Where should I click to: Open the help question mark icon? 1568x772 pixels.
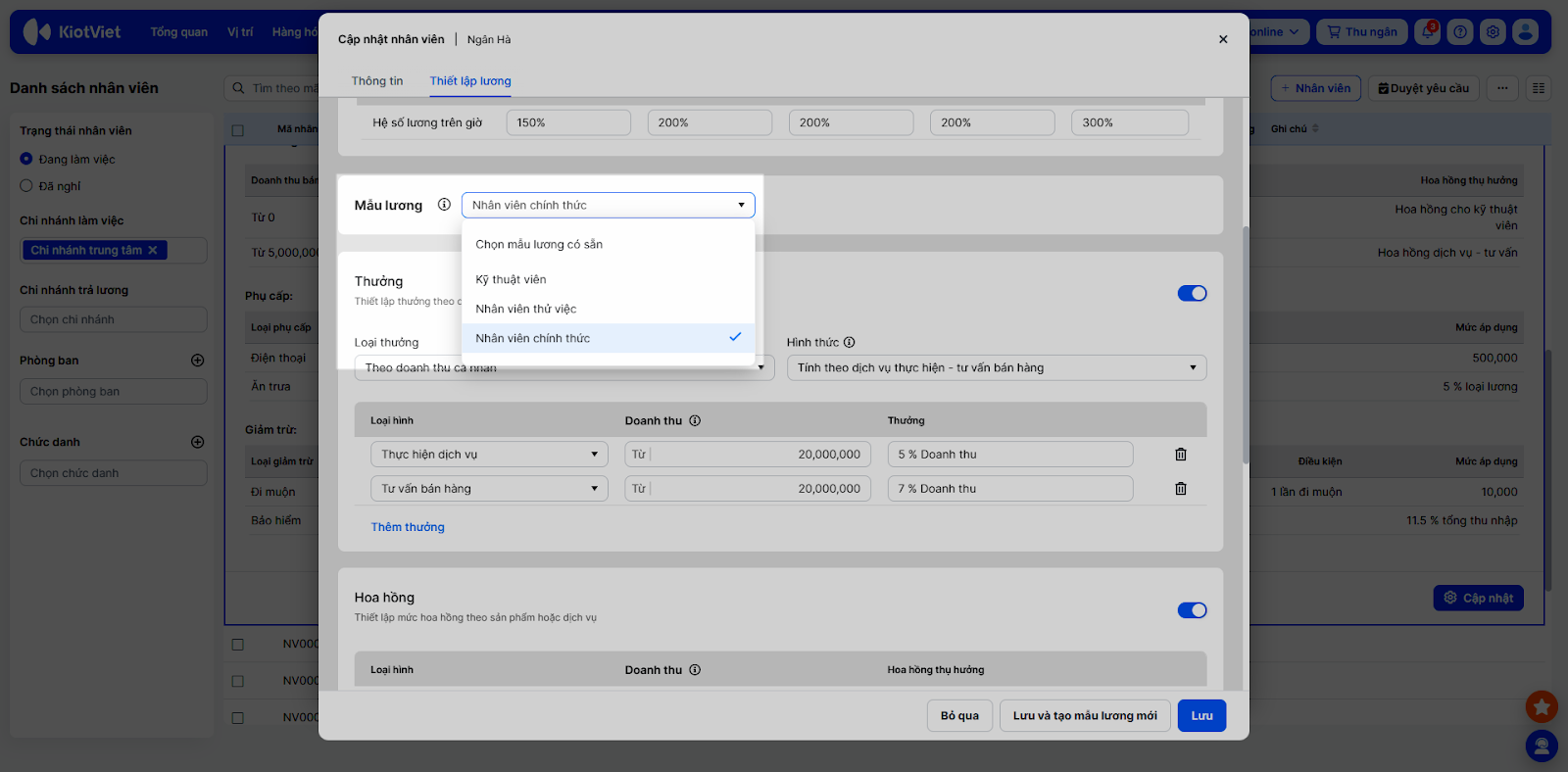coord(1460,32)
